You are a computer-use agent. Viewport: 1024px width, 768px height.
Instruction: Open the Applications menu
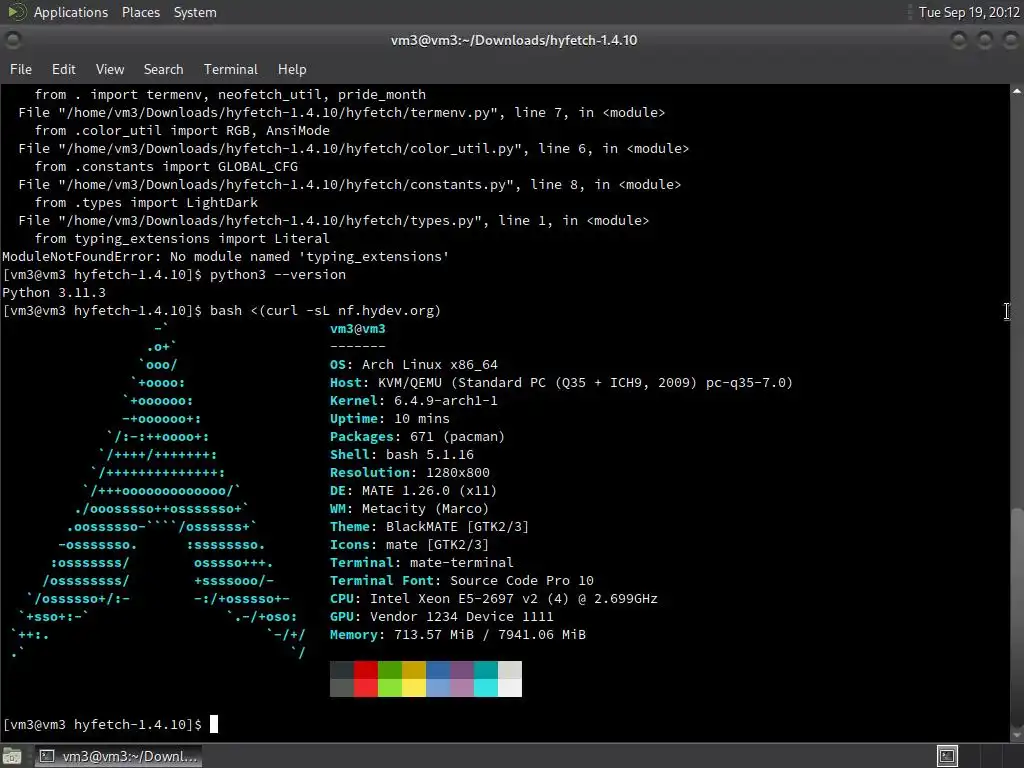(71, 12)
